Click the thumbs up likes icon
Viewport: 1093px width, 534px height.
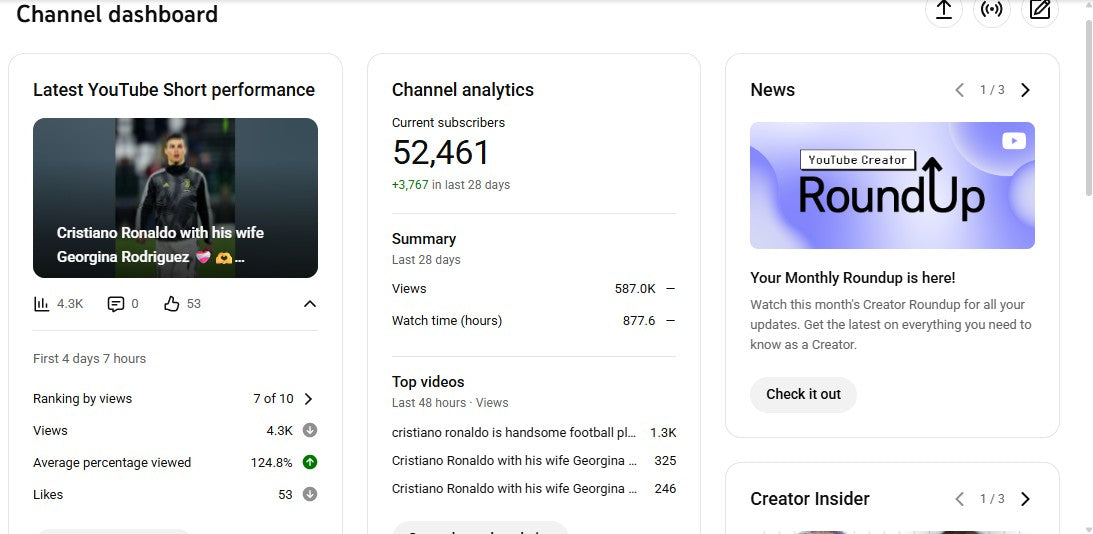click(x=171, y=304)
